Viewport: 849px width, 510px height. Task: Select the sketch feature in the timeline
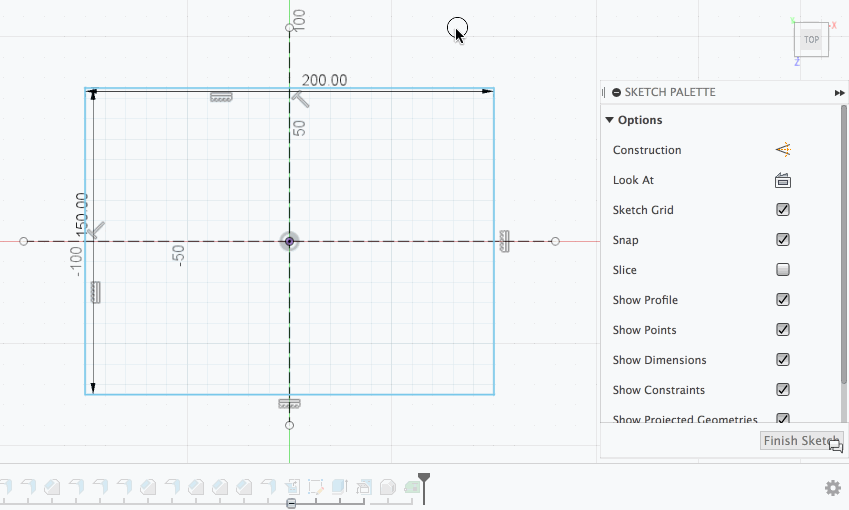[x=316, y=487]
